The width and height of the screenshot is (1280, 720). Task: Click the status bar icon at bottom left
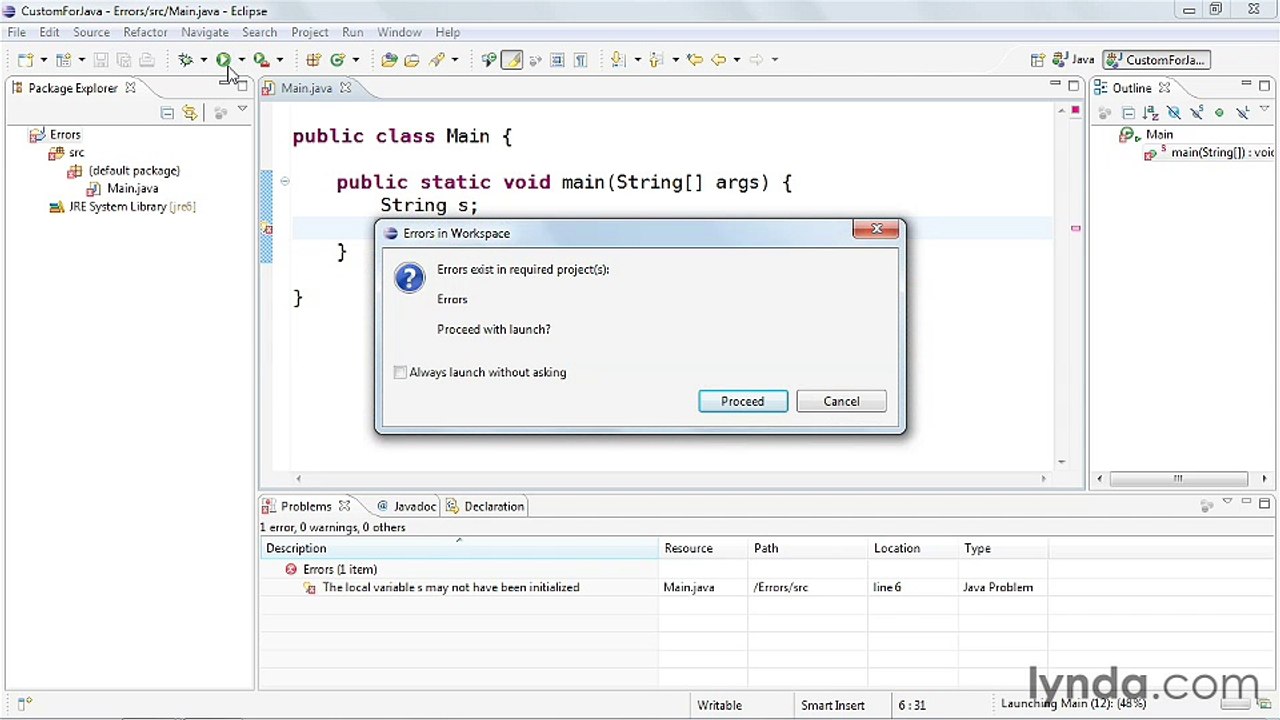pyautogui.click(x=25, y=704)
